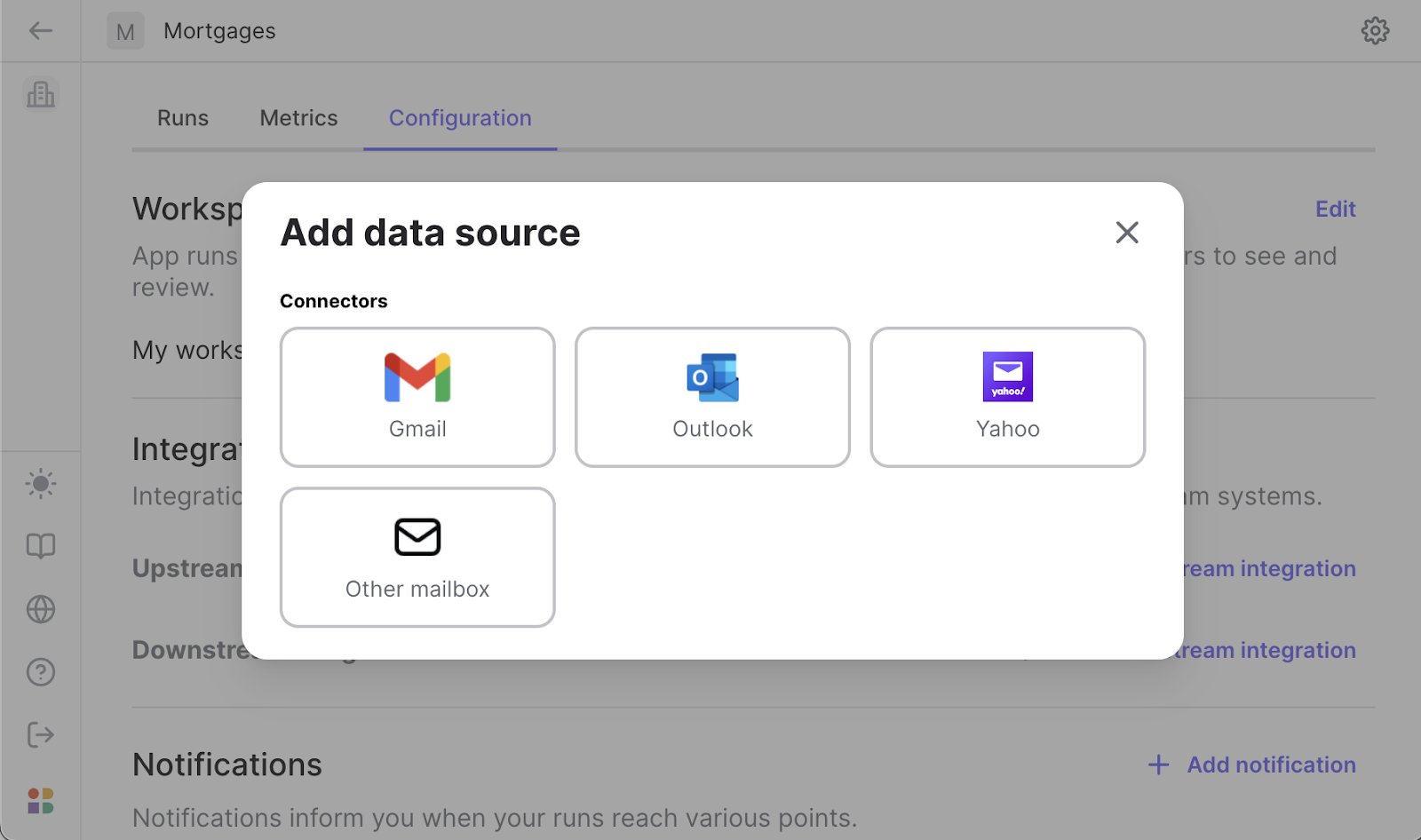Open the documentation book icon

click(x=41, y=546)
